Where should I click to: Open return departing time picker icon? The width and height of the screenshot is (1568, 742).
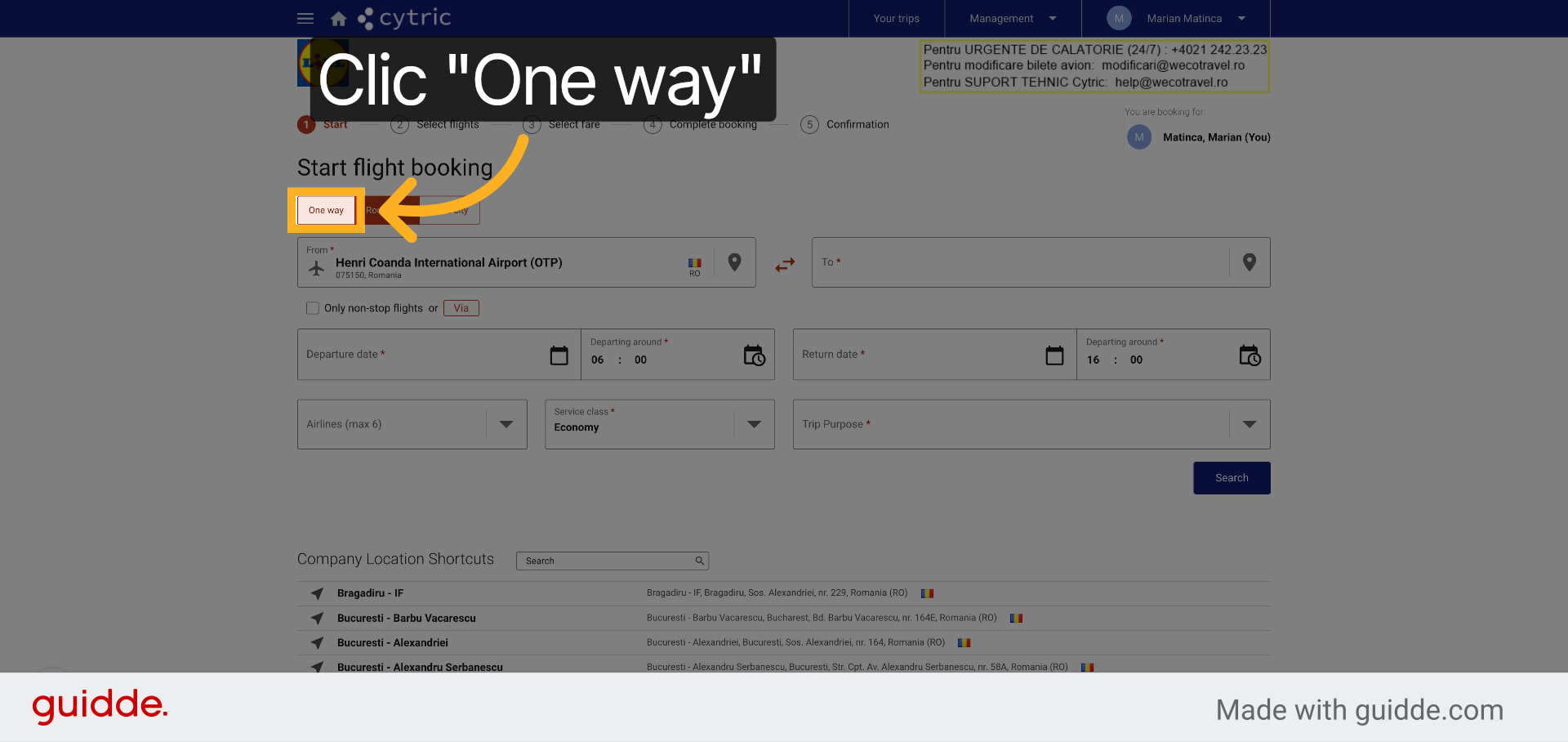click(1250, 355)
